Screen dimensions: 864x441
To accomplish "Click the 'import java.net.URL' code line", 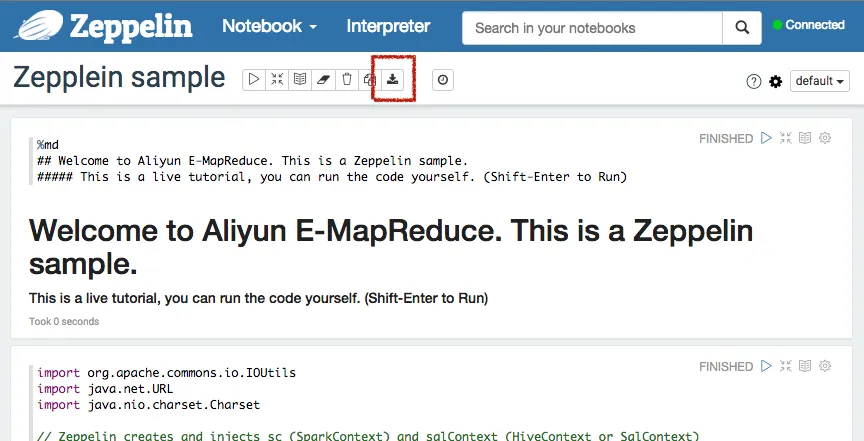I will click(105, 389).
